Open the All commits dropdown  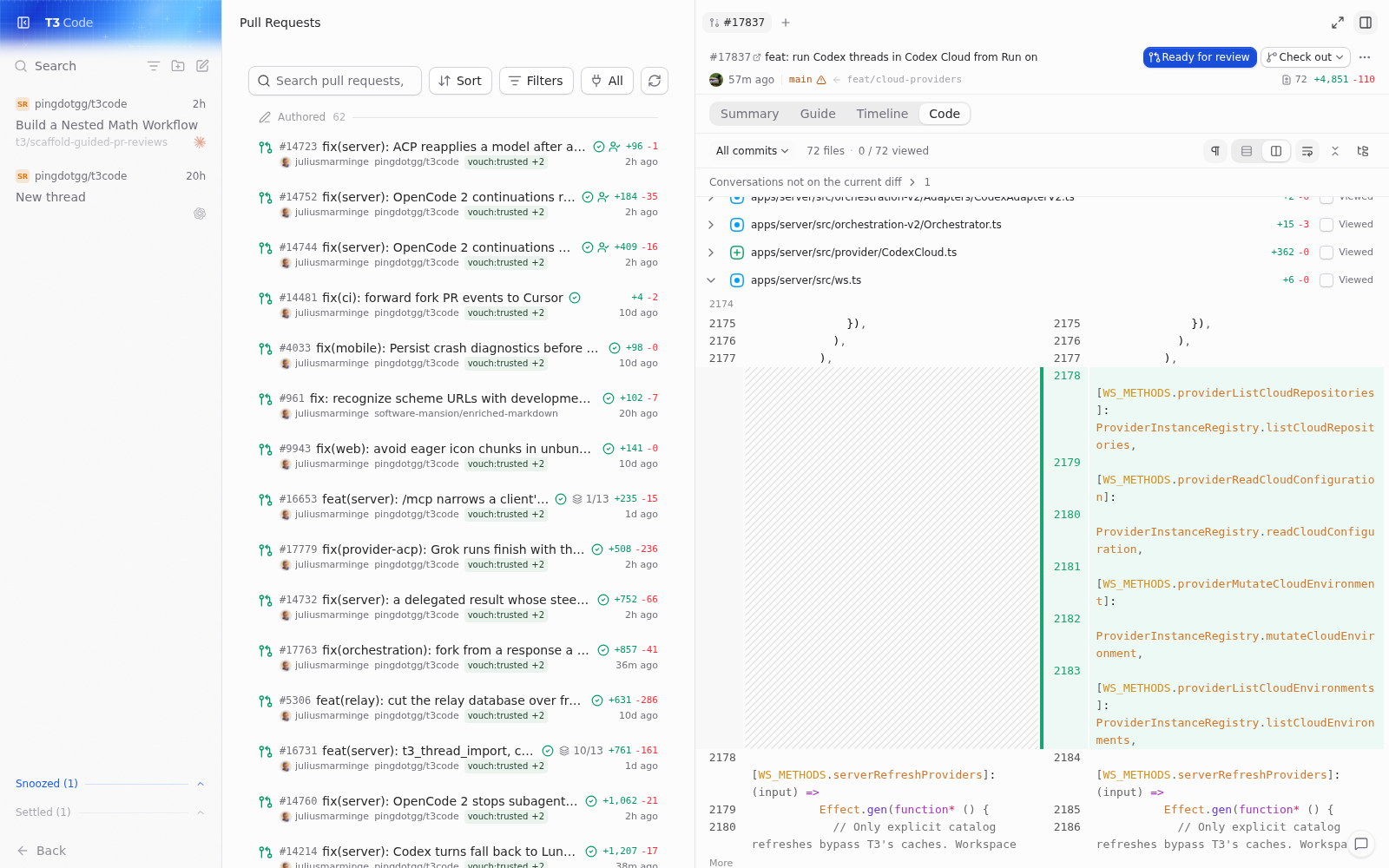tap(752, 151)
